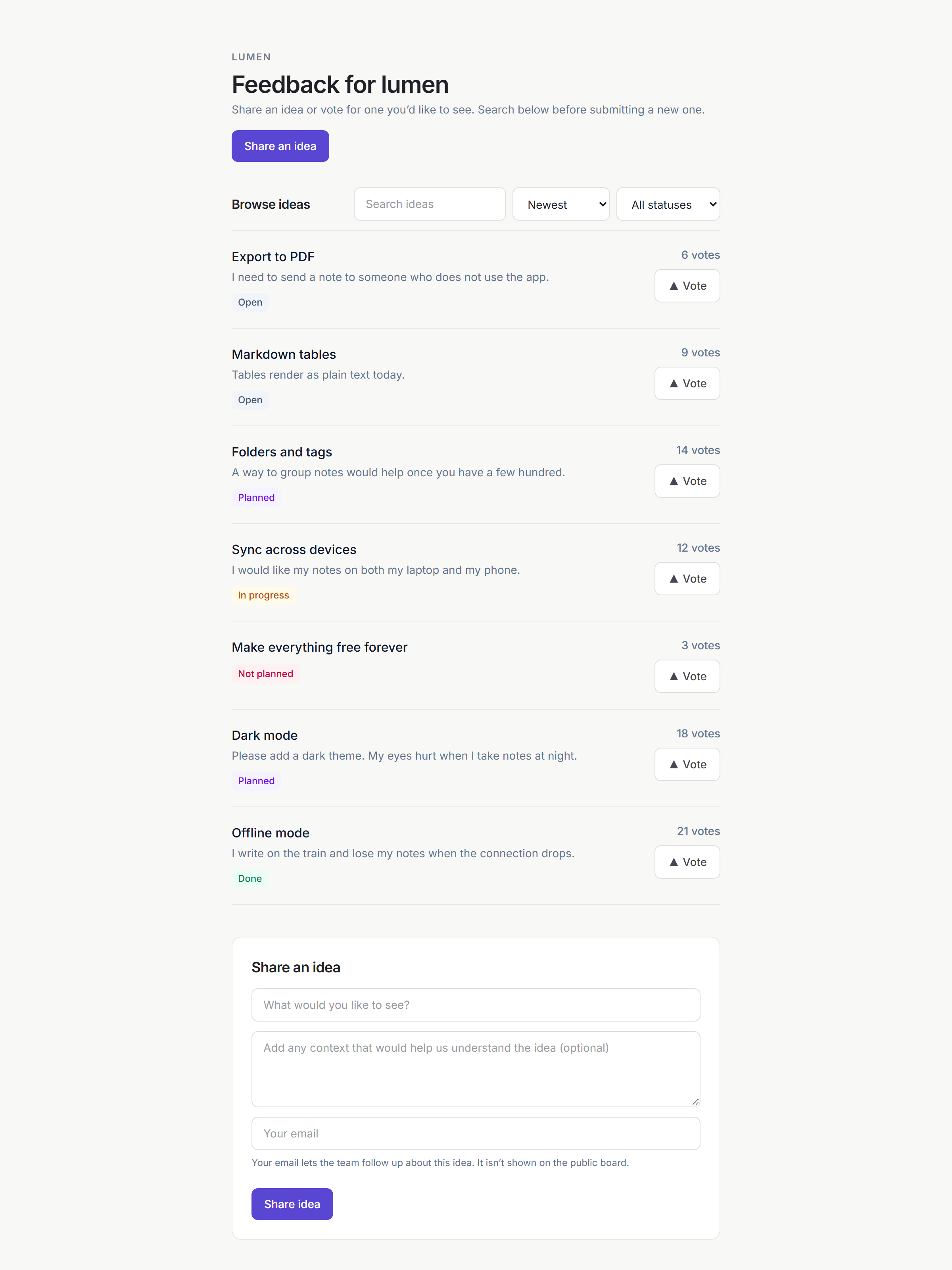Click the In progress status badge
Image resolution: width=952 pixels, height=1270 pixels.
pyautogui.click(x=263, y=595)
